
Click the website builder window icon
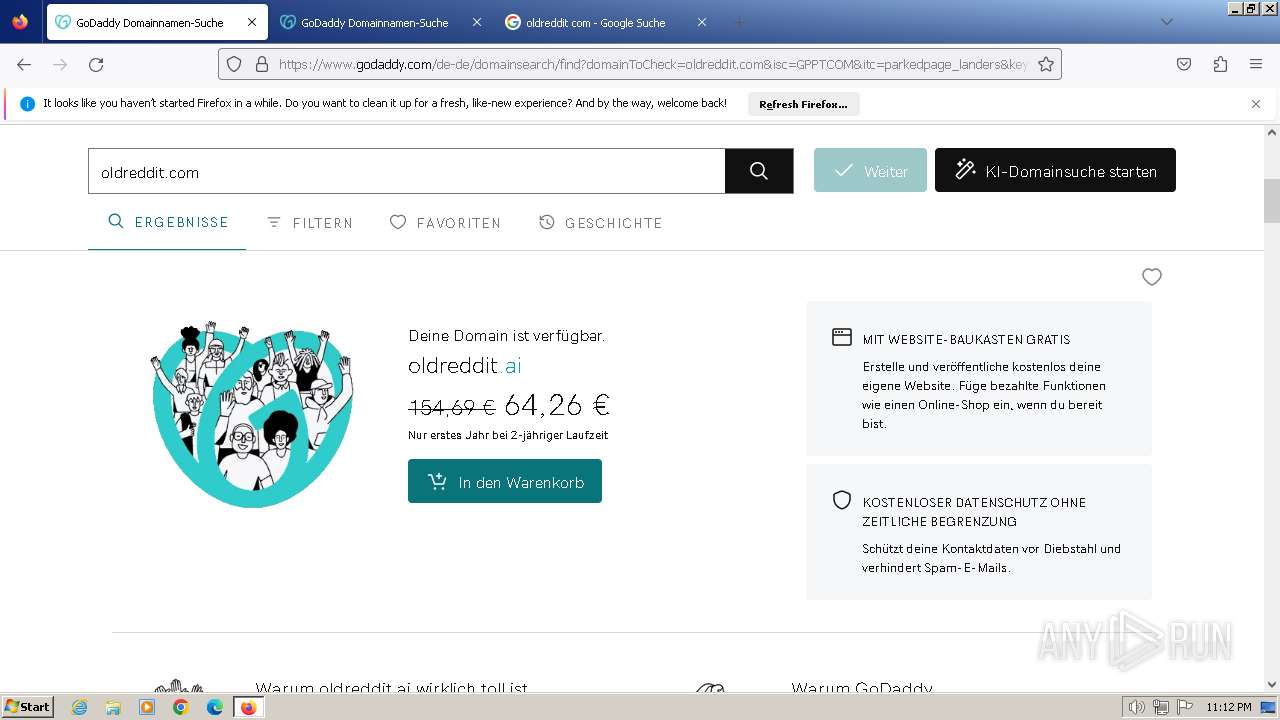coord(842,338)
